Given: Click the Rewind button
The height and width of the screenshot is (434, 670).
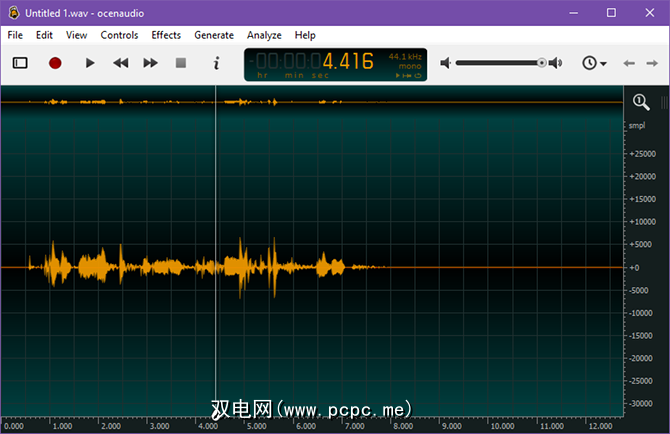Looking at the screenshot, I should (x=120, y=63).
